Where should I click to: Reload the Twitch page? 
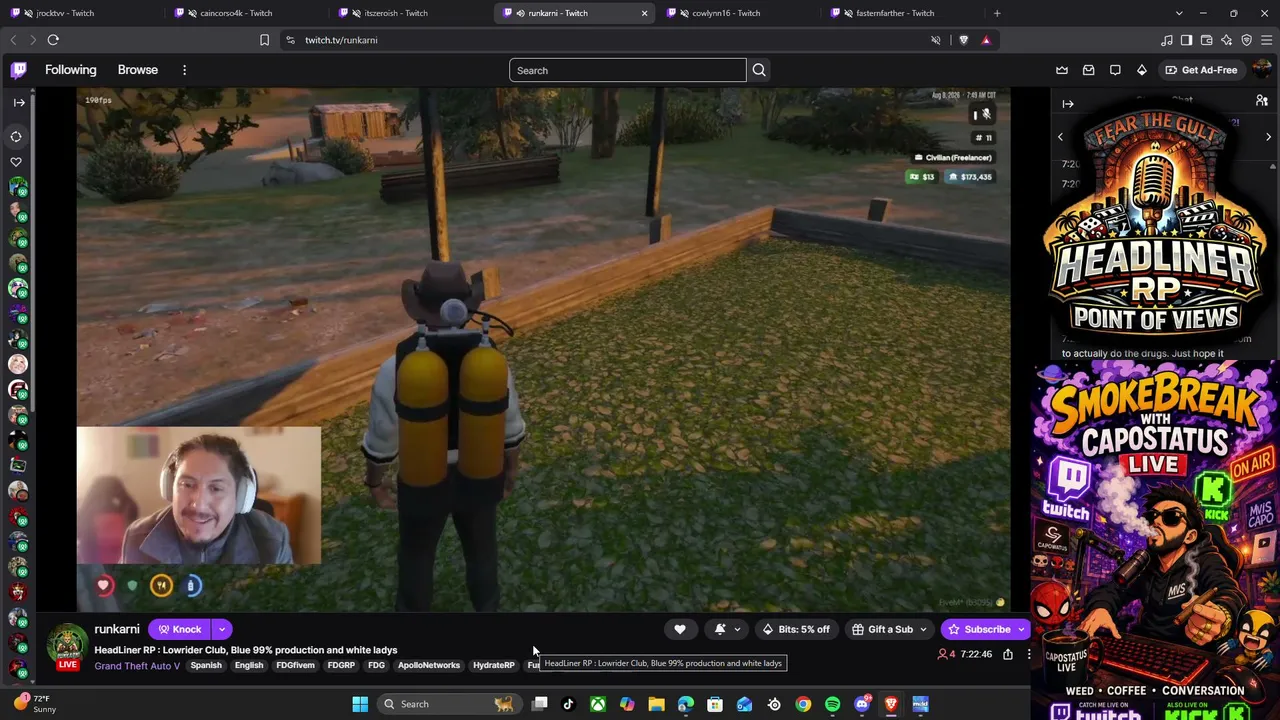53,40
